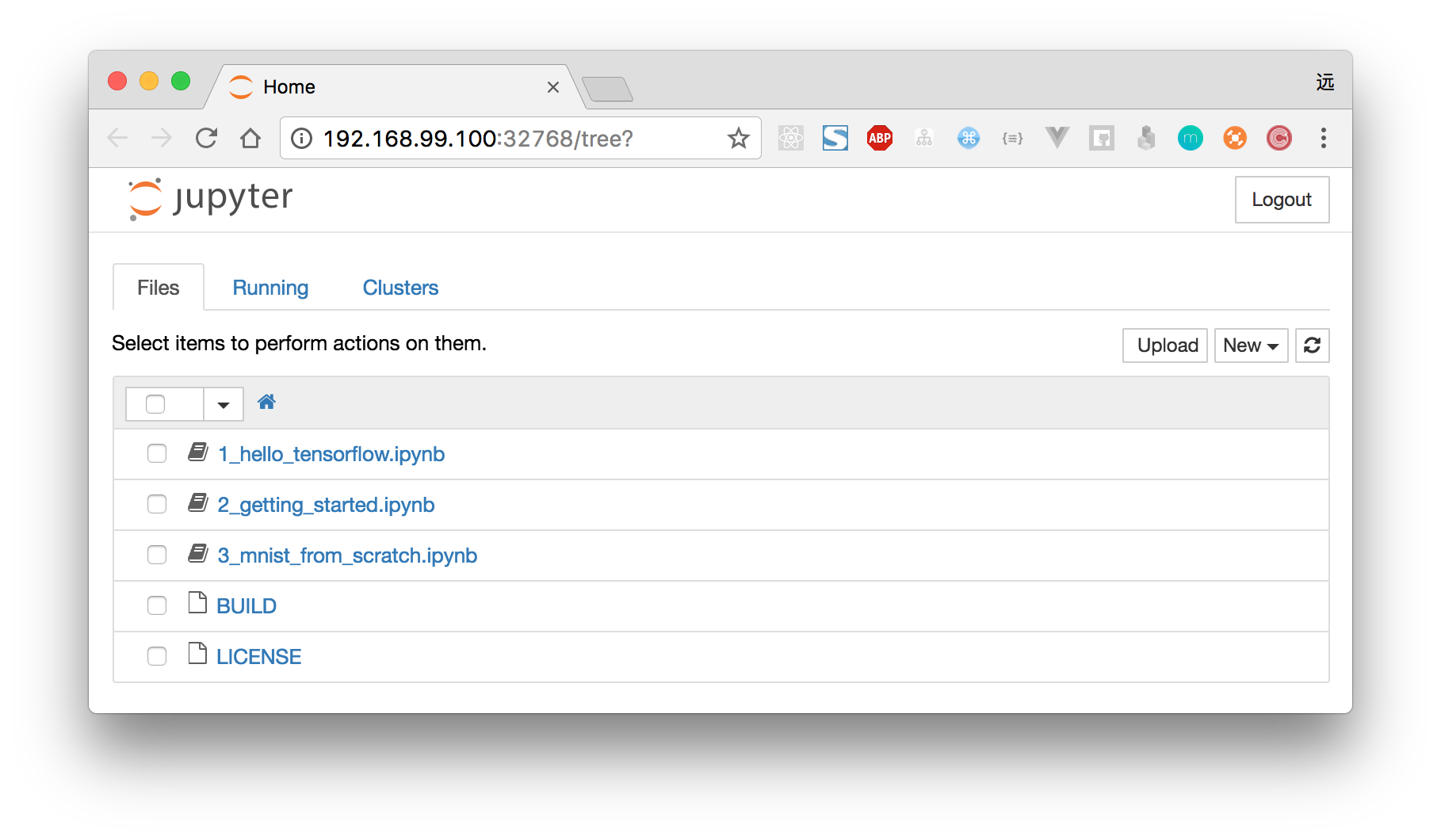The height and width of the screenshot is (840, 1441).
Task: Click the Jupyter logo
Action: tap(211, 199)
